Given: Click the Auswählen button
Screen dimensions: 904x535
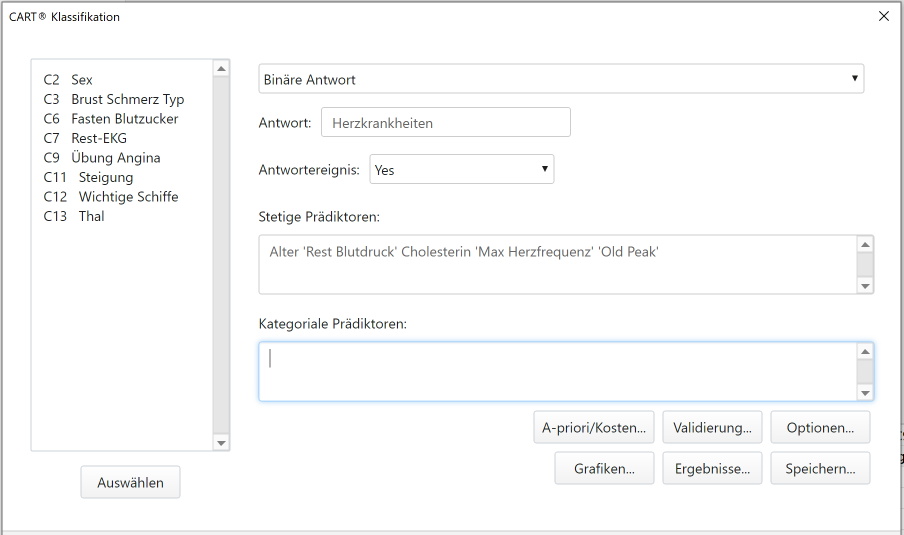Looking at the screenshot, I should pos(130,483).
